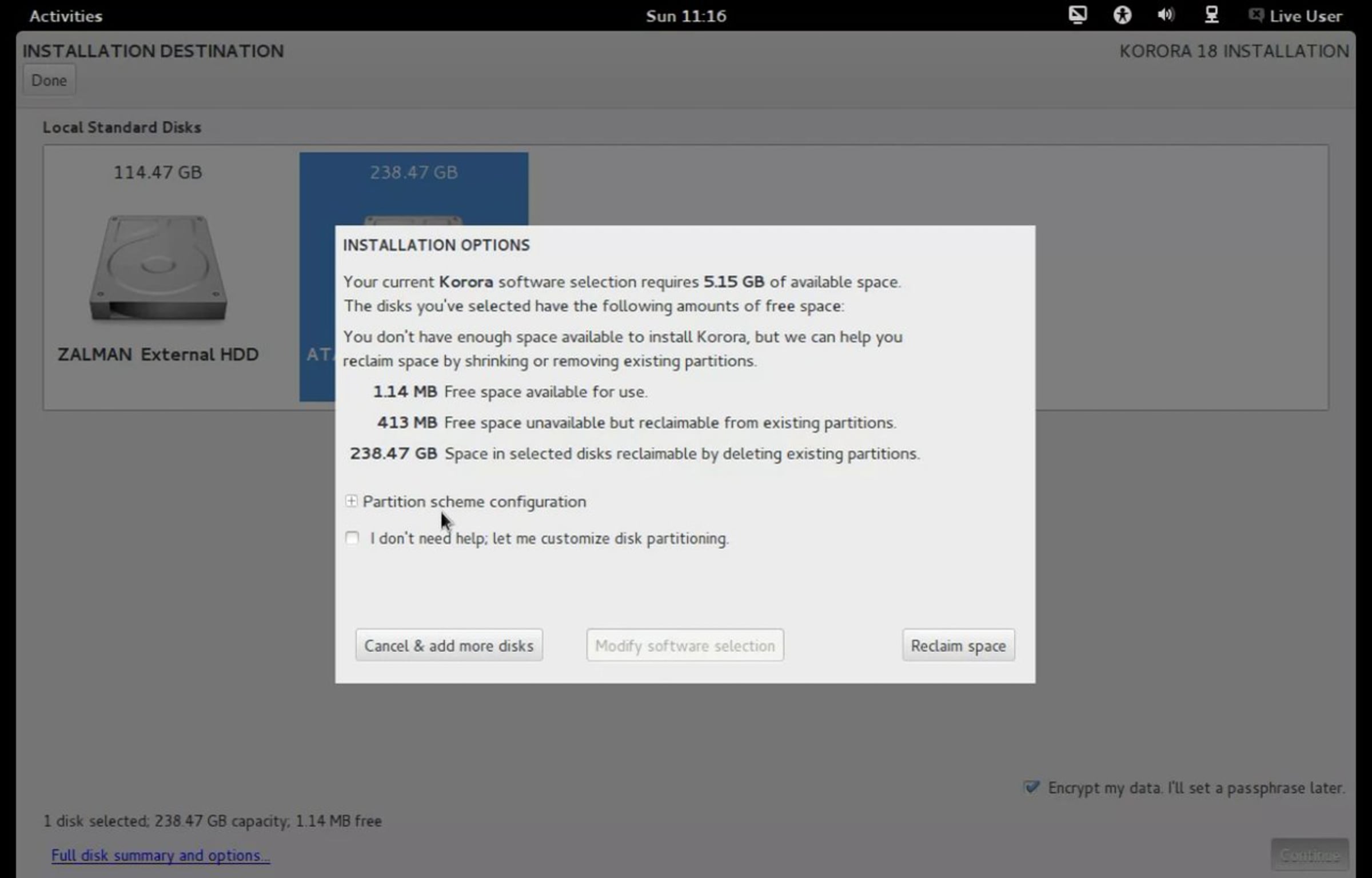Click 'ZALMAN External HDD' disk name

[x=158, y=354]
